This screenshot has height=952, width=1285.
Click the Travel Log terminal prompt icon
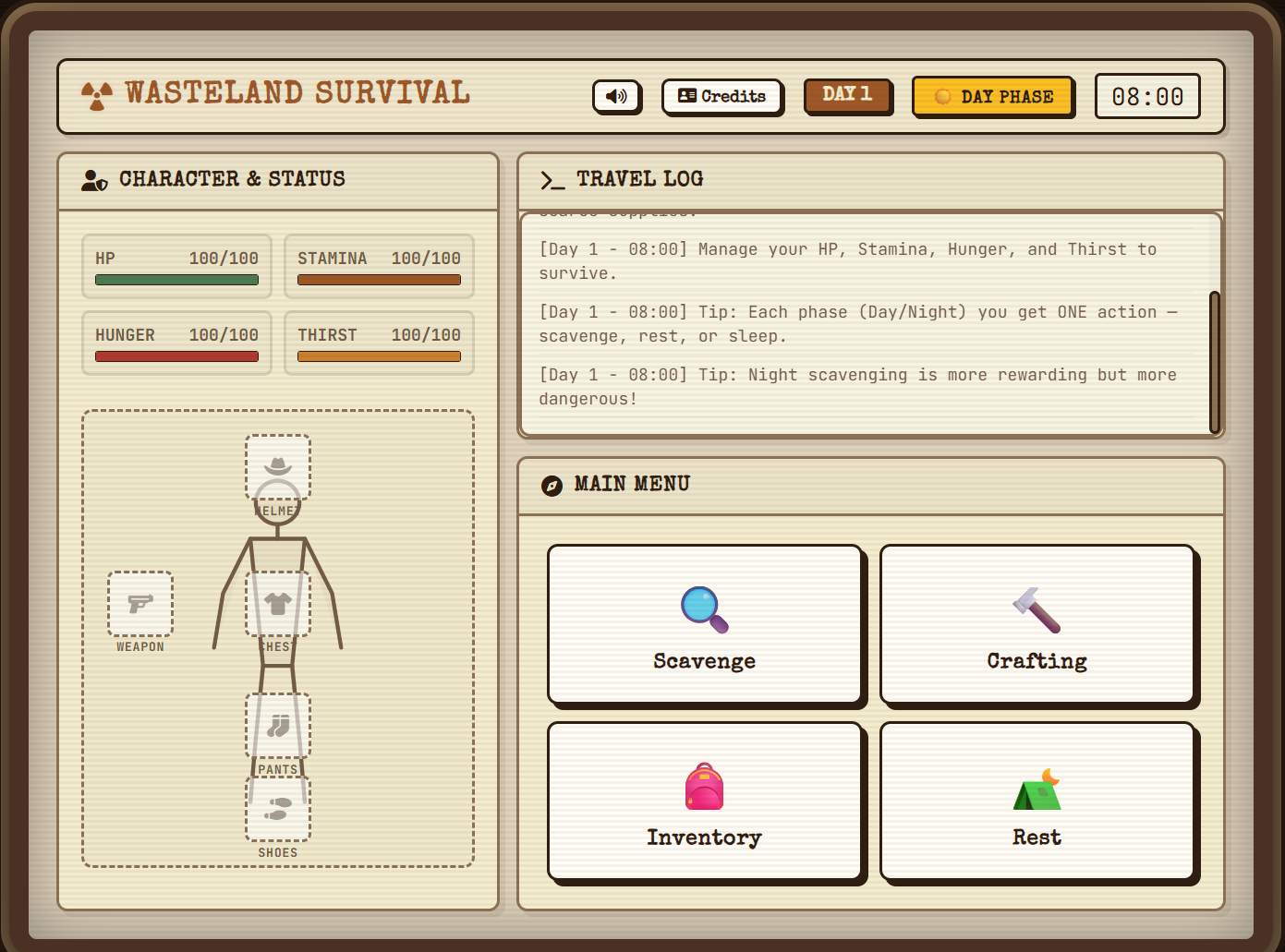tap(552, 181)
